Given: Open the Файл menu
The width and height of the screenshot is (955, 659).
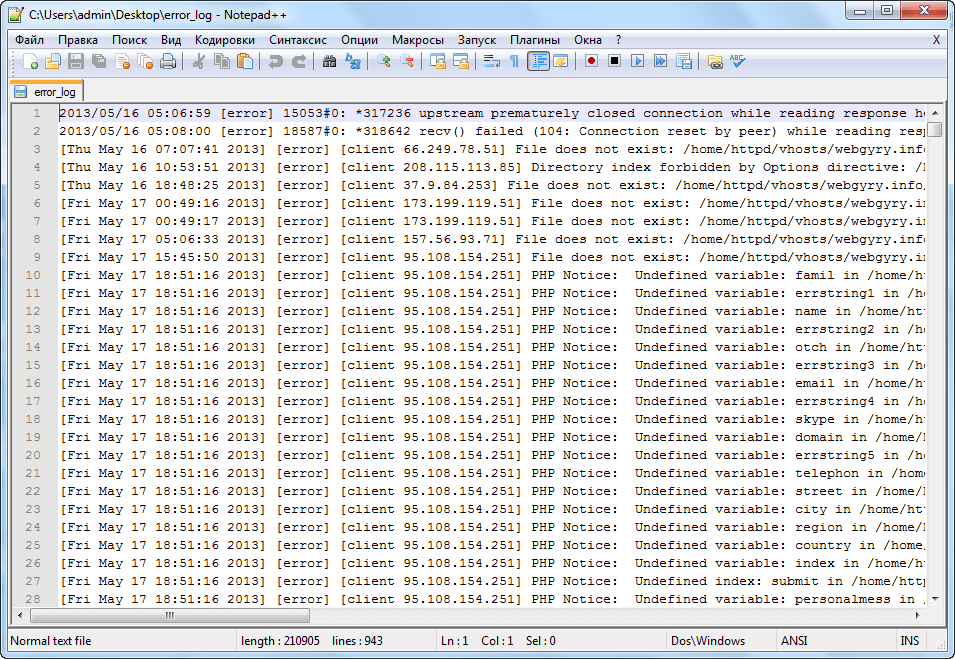Looking at the screenshot, I should [x=29, y=40].
